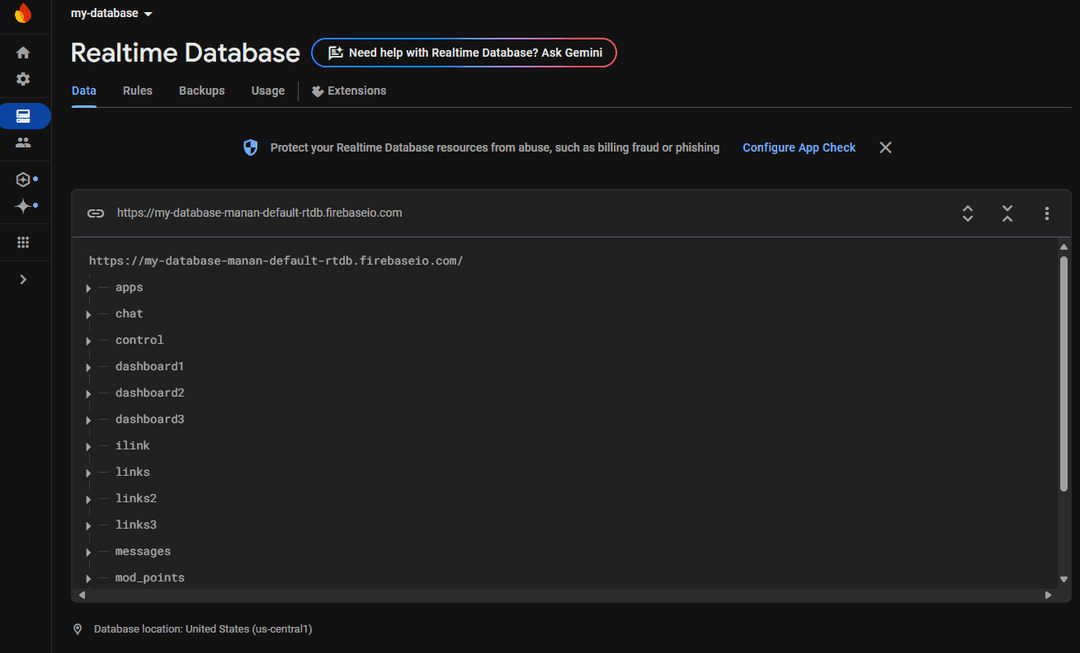The width and height of the screenshot is (1080, 653).
Task: Open all products grid icon
Action: (x=23, y=242)
